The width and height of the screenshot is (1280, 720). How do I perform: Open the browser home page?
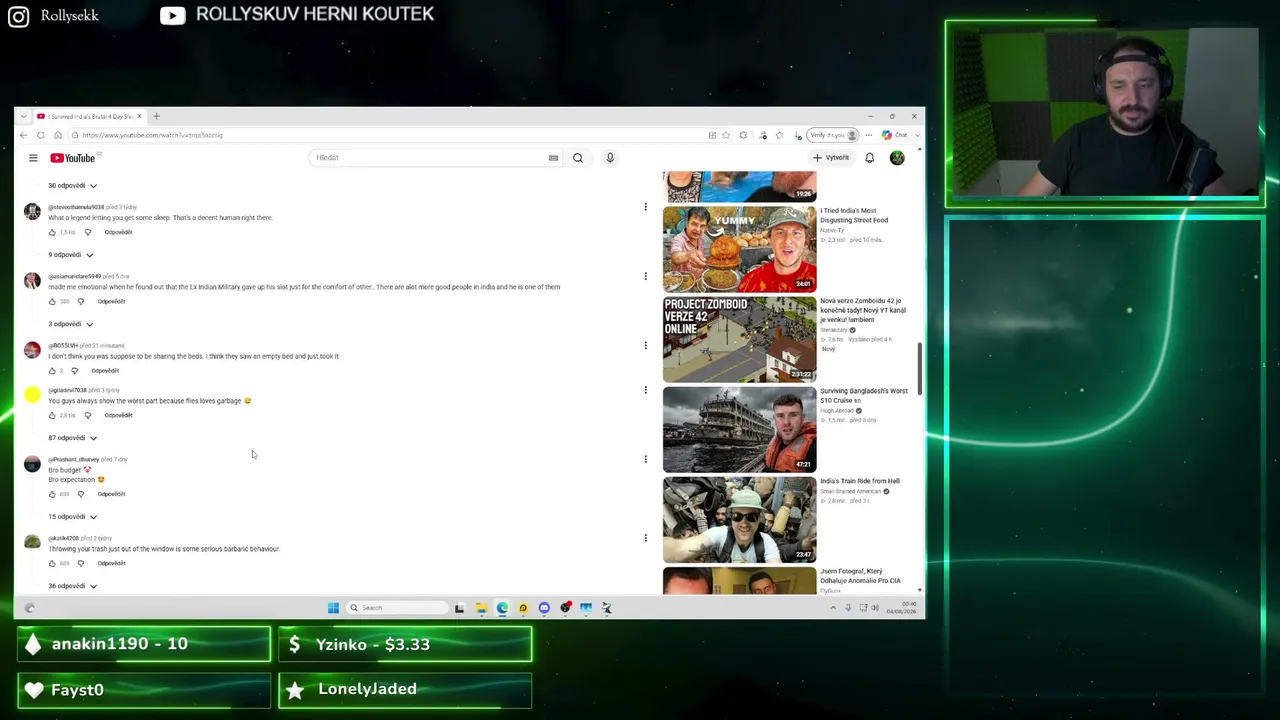(x=58, y=135)
